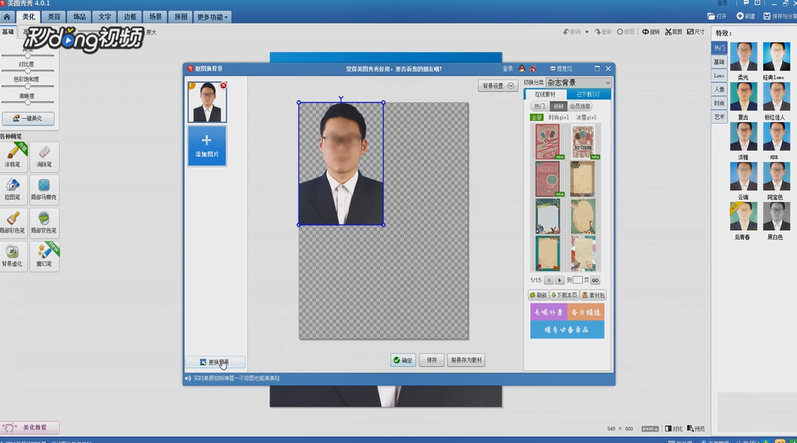Select the 背景虚化 background blur tool
The height and width of the screenshot is (443, 797).
coord(13,256)
